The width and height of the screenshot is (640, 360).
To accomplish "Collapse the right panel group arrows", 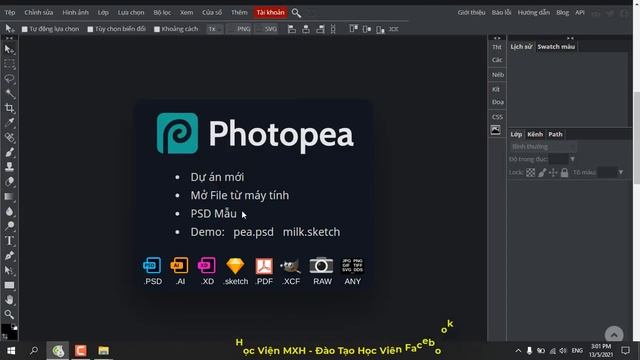I will (x=570, y=38).
